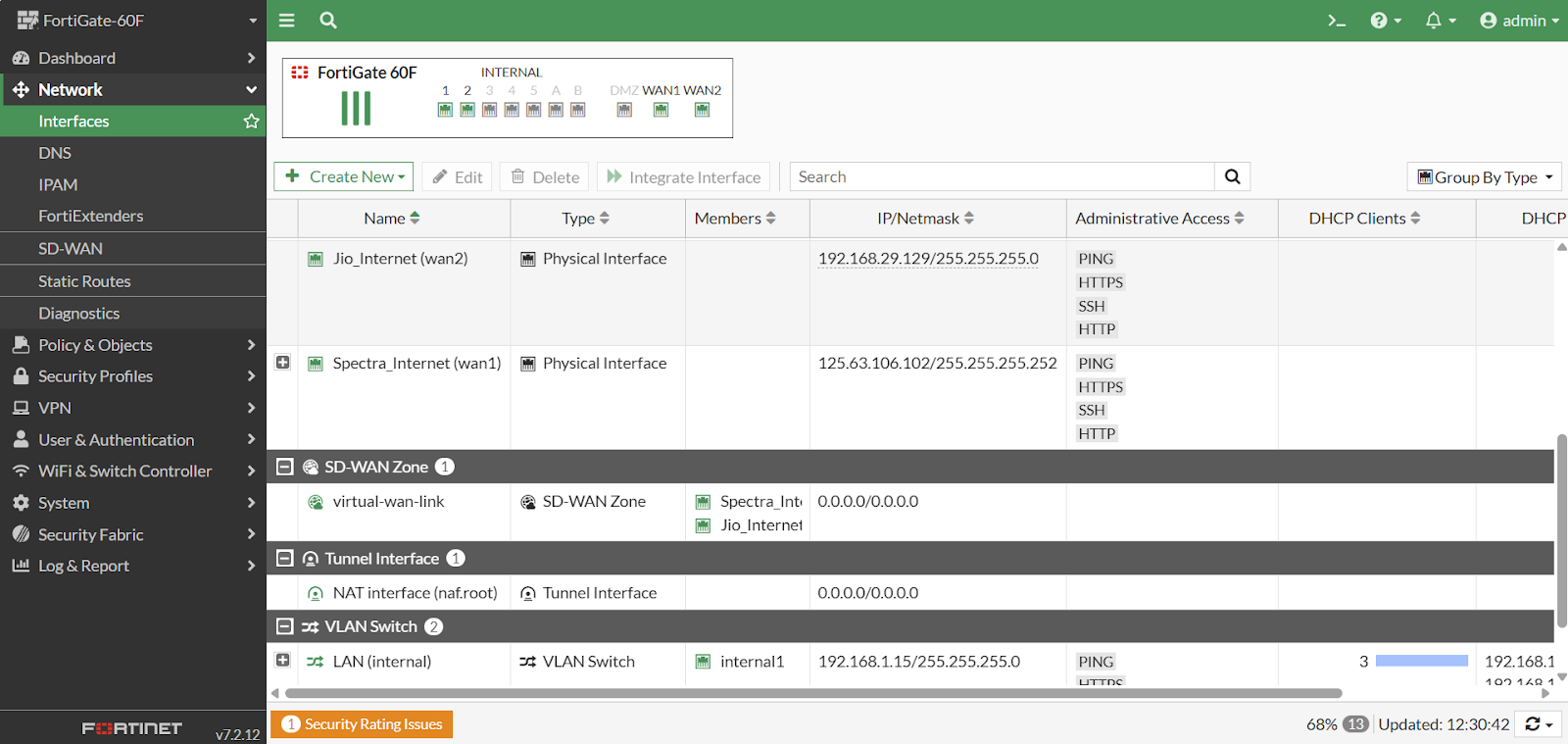Click internal port 1 in faceplate
Viewport: 1568px width, 744px height.
[x=445, y=110]
